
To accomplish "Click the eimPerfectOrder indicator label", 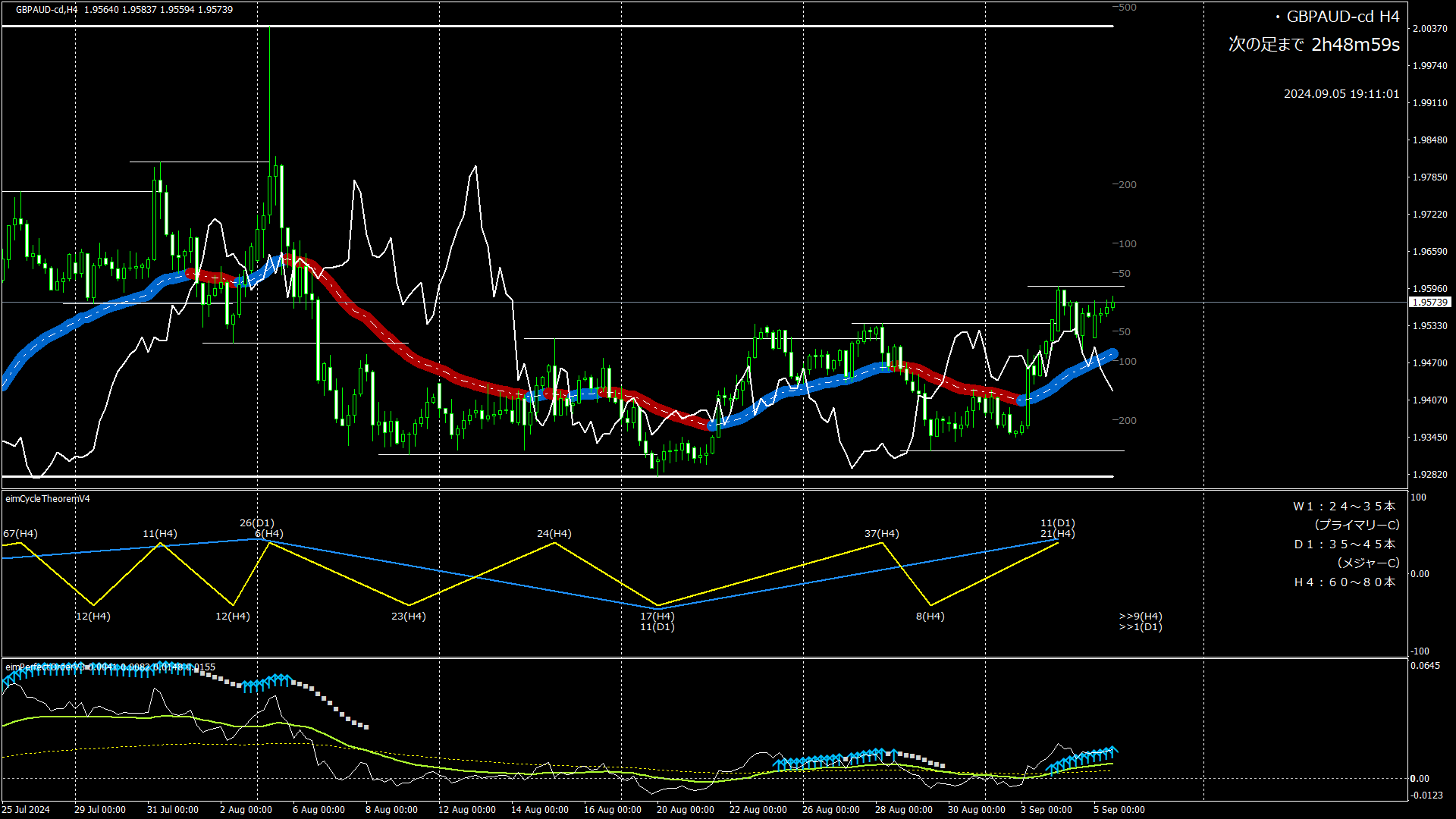I will pos(45,667).
